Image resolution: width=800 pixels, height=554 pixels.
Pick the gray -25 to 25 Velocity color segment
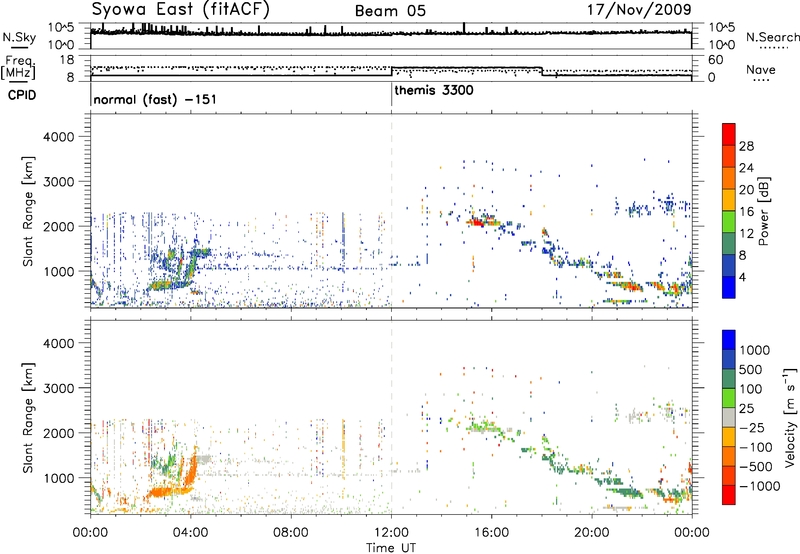[x=729, y=417]
